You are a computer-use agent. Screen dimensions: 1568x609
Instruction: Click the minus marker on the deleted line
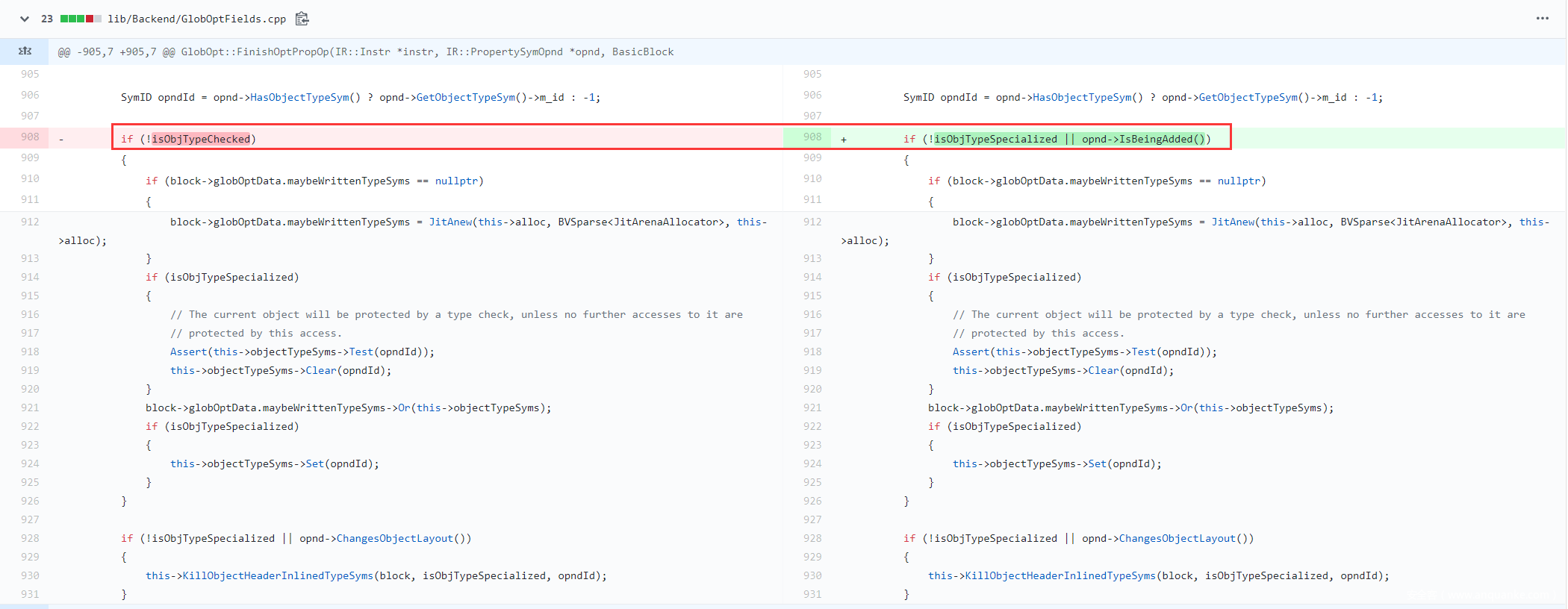click(x=61, y=139)
